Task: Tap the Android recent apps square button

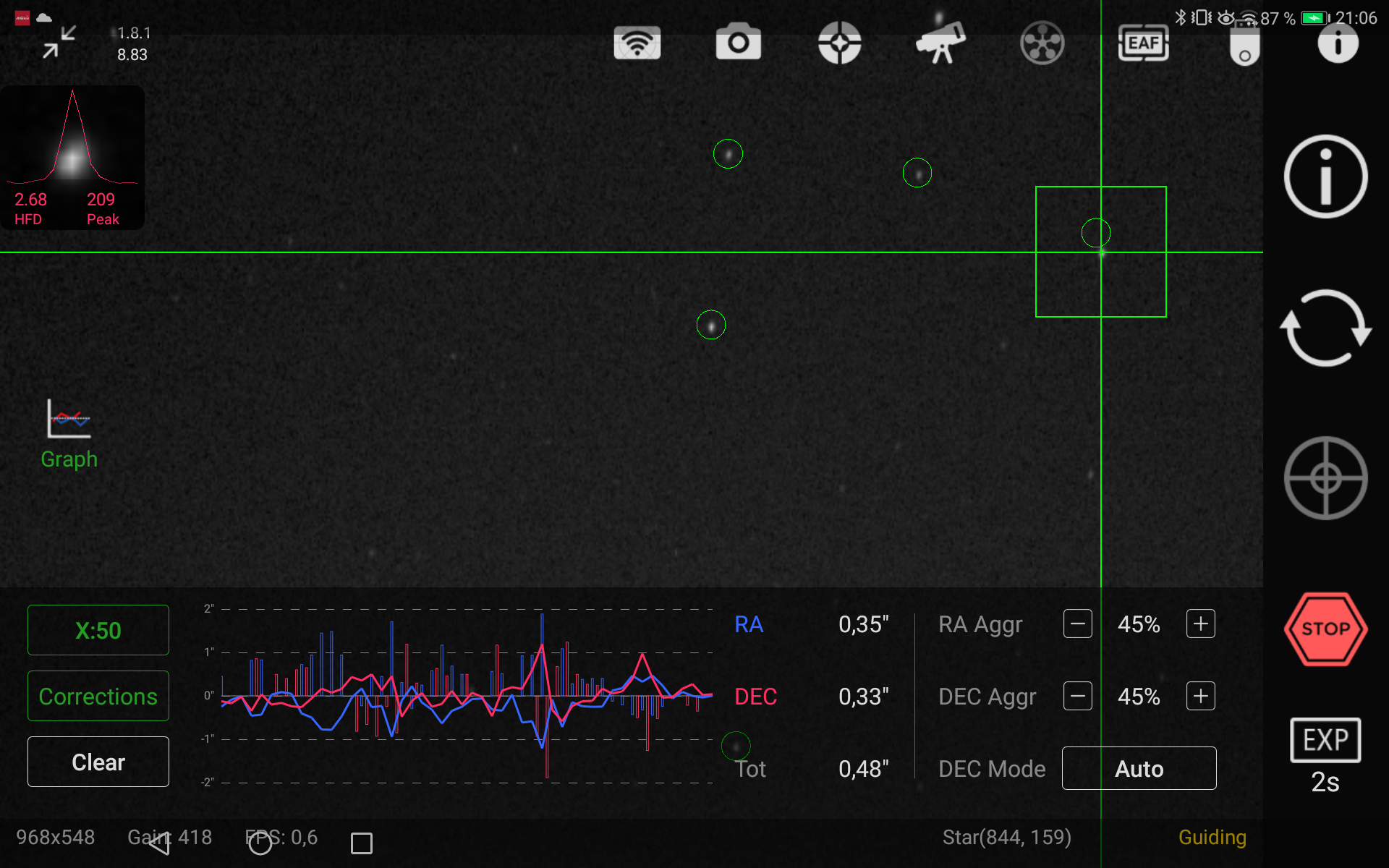Action: 362,843
